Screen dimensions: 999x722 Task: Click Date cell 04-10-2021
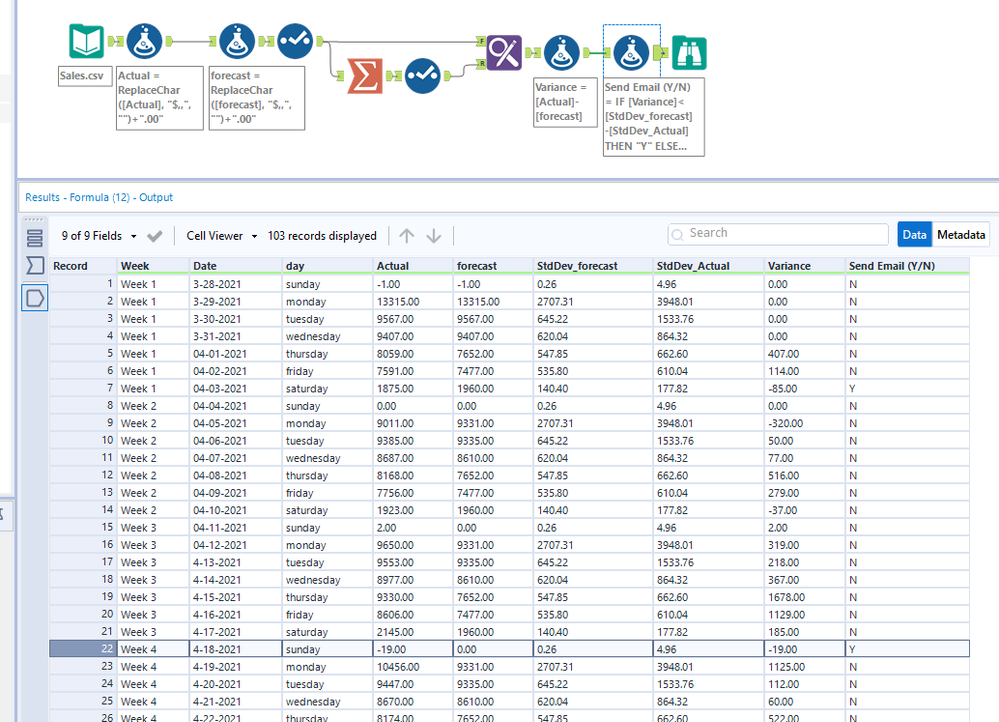coord(236,510)
